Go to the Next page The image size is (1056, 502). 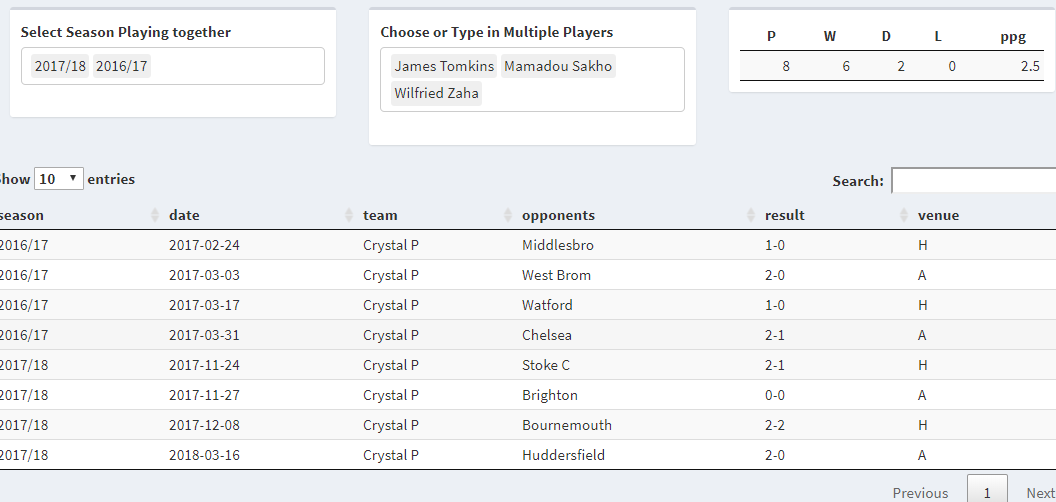click(1040, 492)
